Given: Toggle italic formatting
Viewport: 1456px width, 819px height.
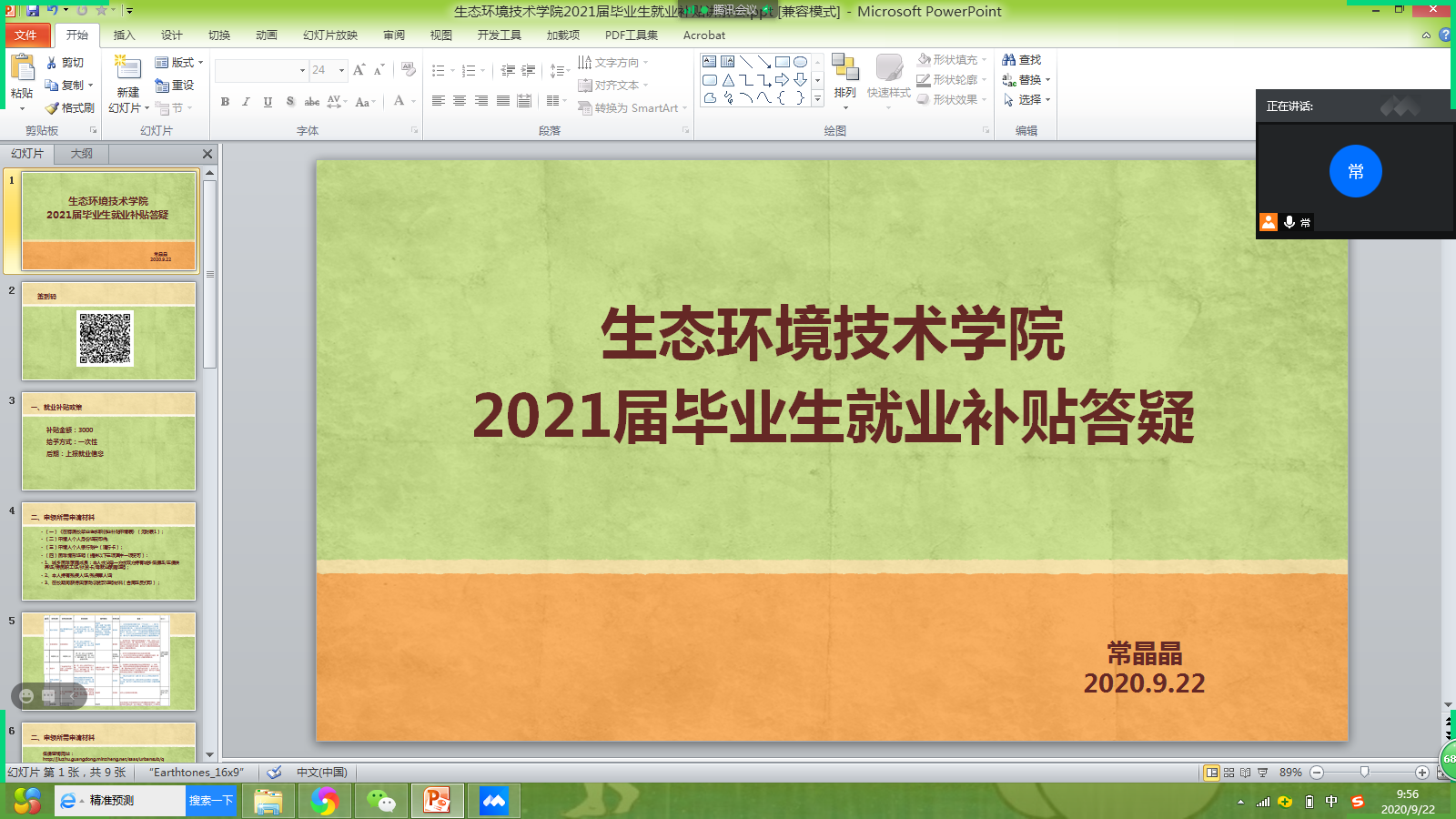Looking at the screenshot, I should [246, 102].
